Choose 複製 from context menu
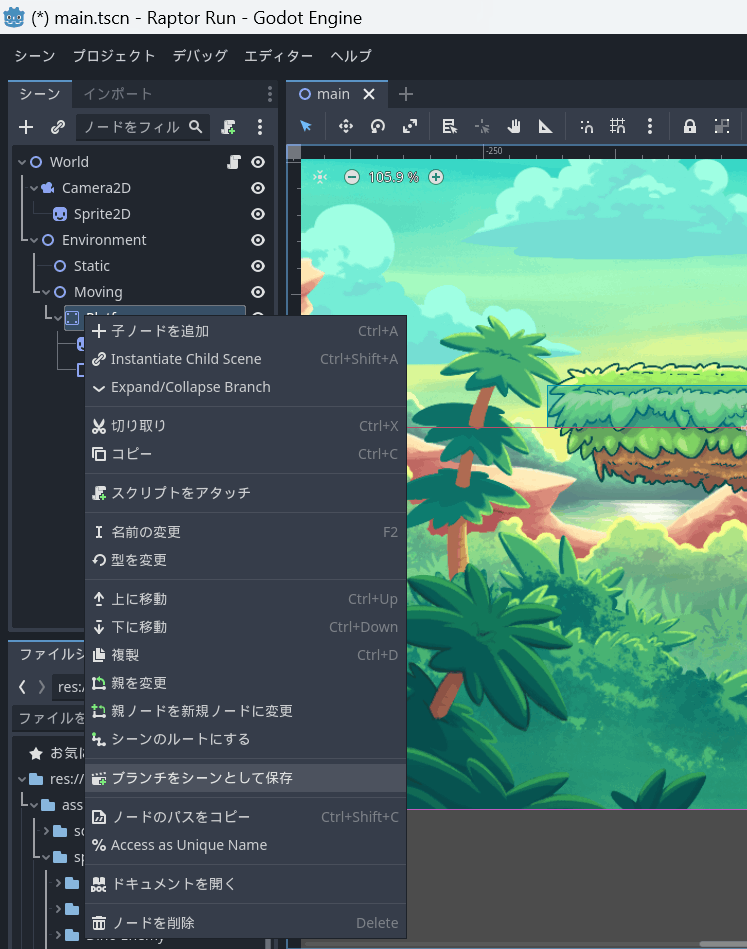747x949 pixels. [x=245, y=655]
